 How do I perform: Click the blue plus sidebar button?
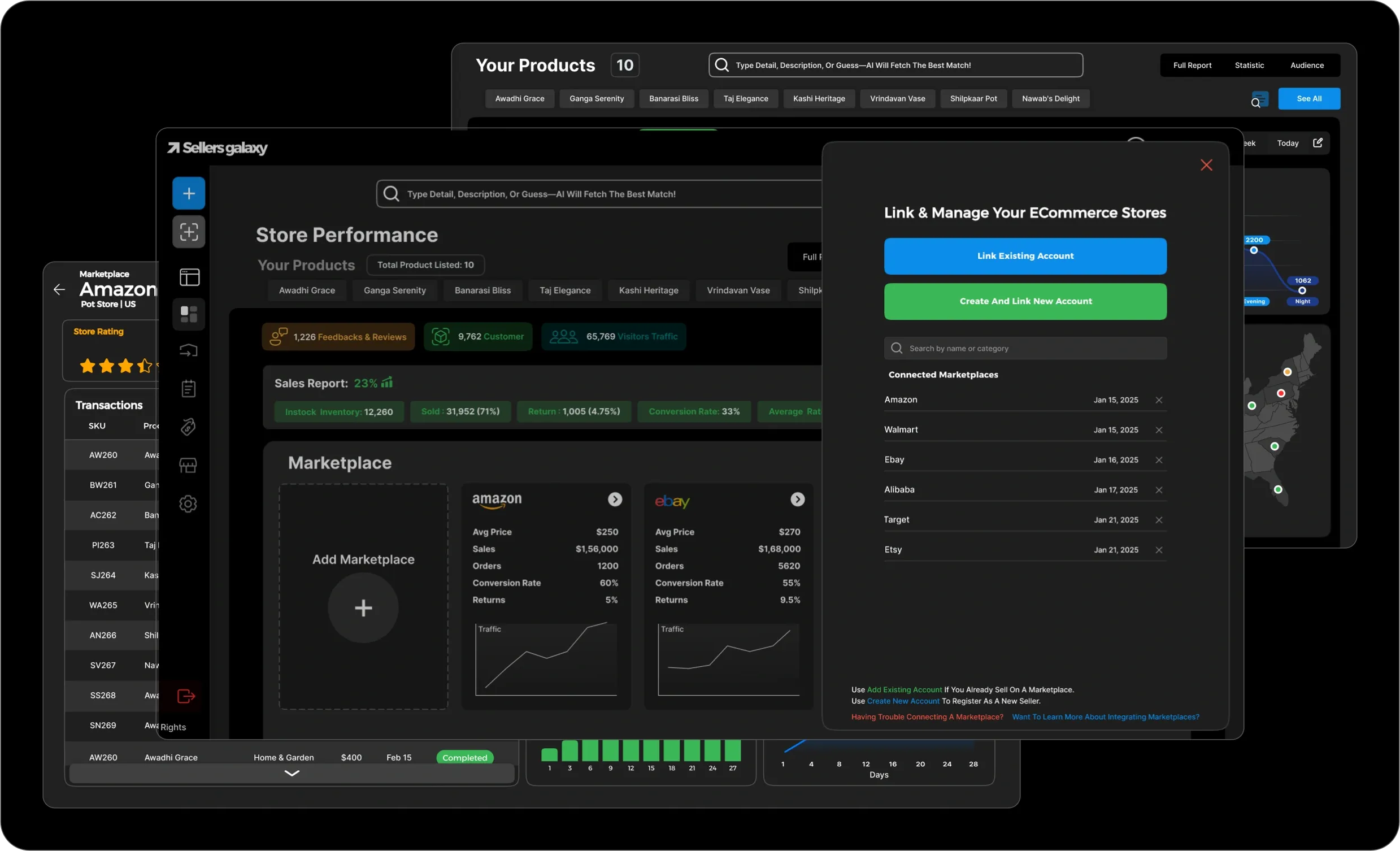[x=189, y=193]
